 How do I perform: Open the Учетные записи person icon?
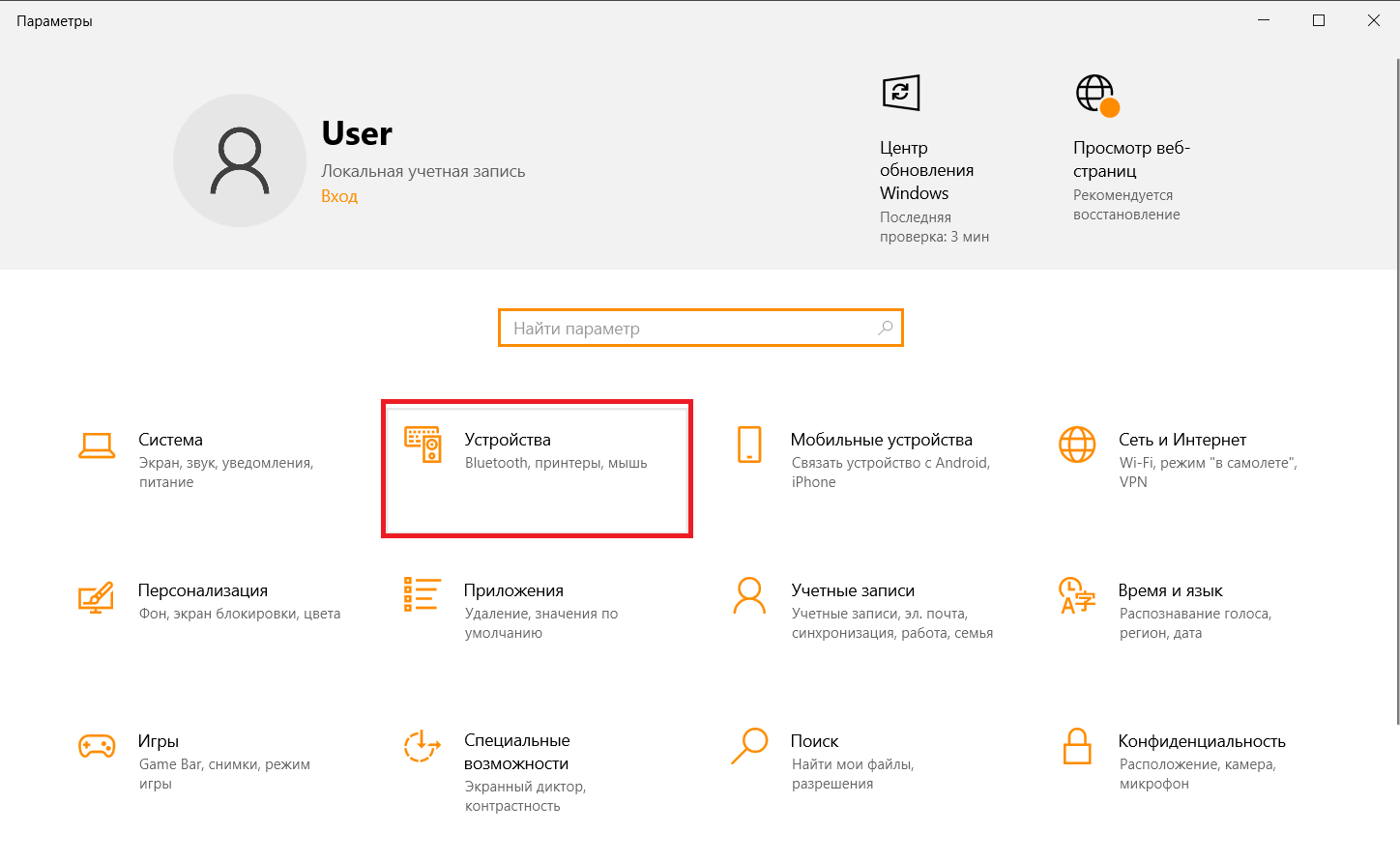click(x=749, y=595)
